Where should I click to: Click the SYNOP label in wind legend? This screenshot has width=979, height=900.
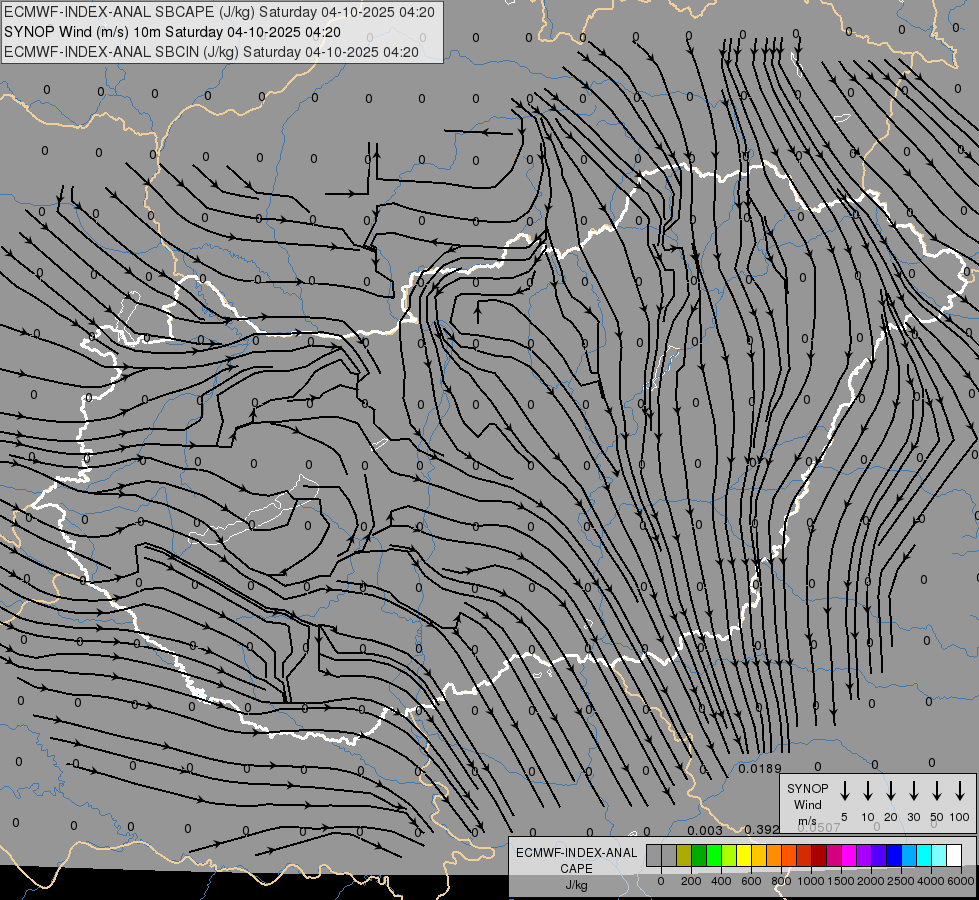(807, 788)
